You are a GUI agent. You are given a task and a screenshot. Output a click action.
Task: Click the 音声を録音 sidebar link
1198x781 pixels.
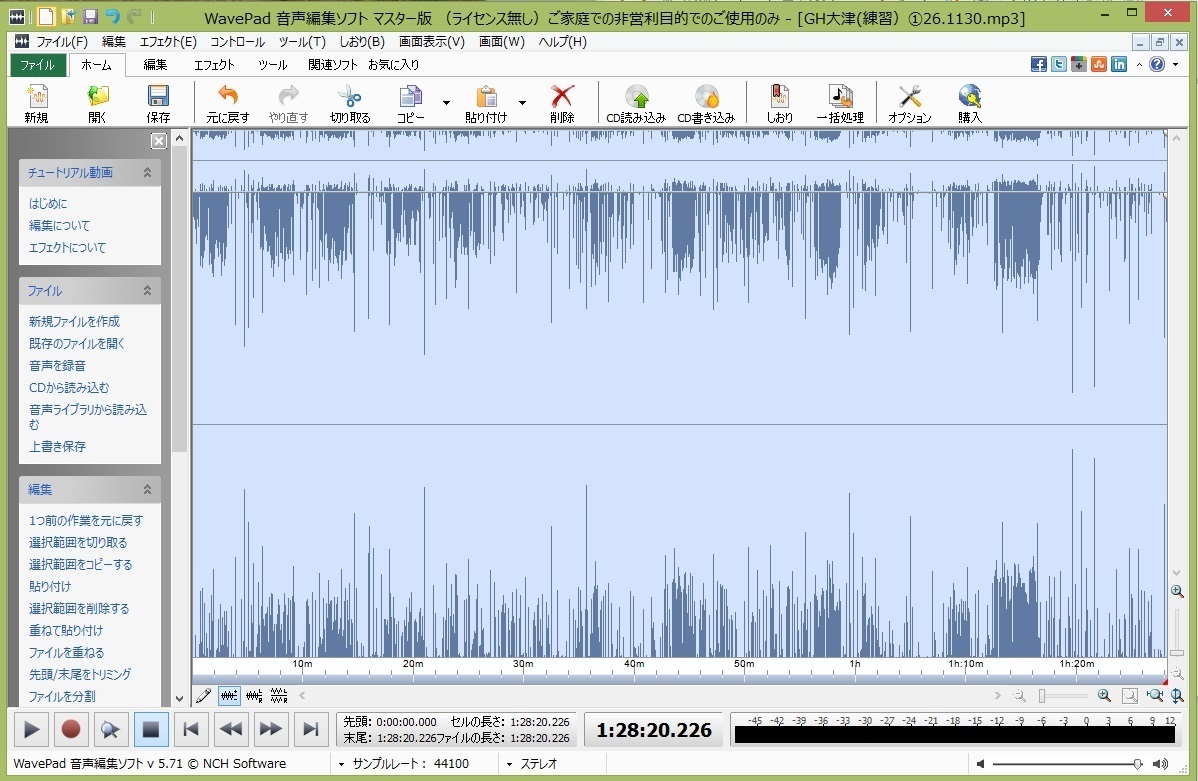[57, 365]
